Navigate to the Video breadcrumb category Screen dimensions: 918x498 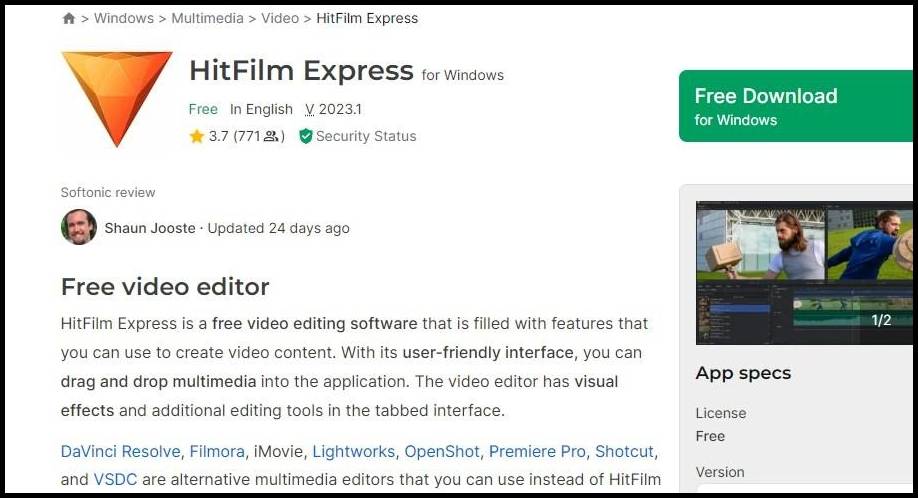(280, 19)
